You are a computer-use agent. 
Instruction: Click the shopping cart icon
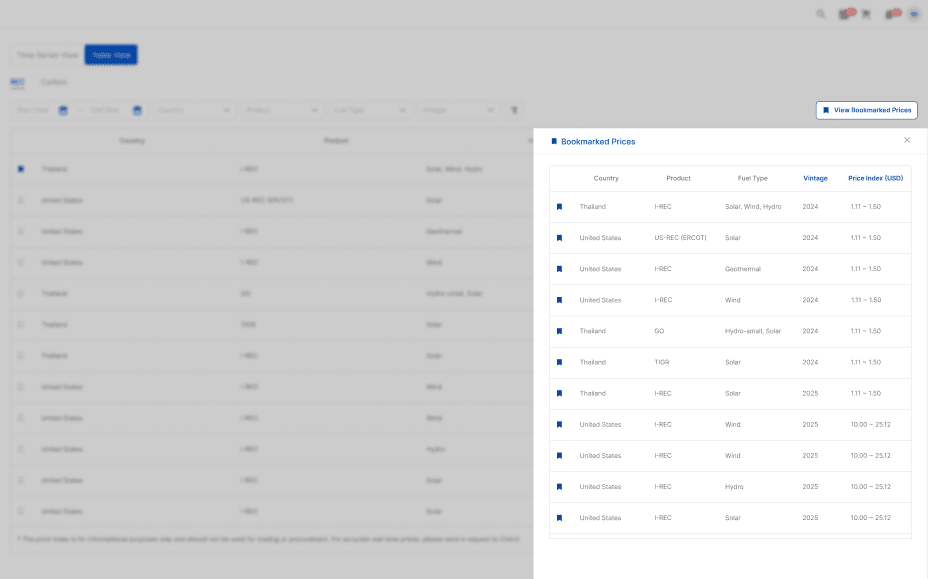(x=866, y=14)
